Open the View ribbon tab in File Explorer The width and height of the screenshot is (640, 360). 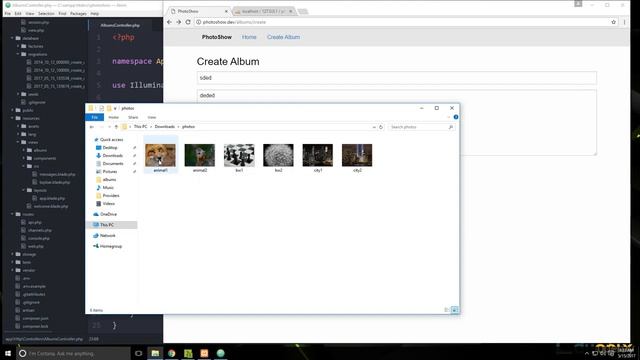(152, 118)
